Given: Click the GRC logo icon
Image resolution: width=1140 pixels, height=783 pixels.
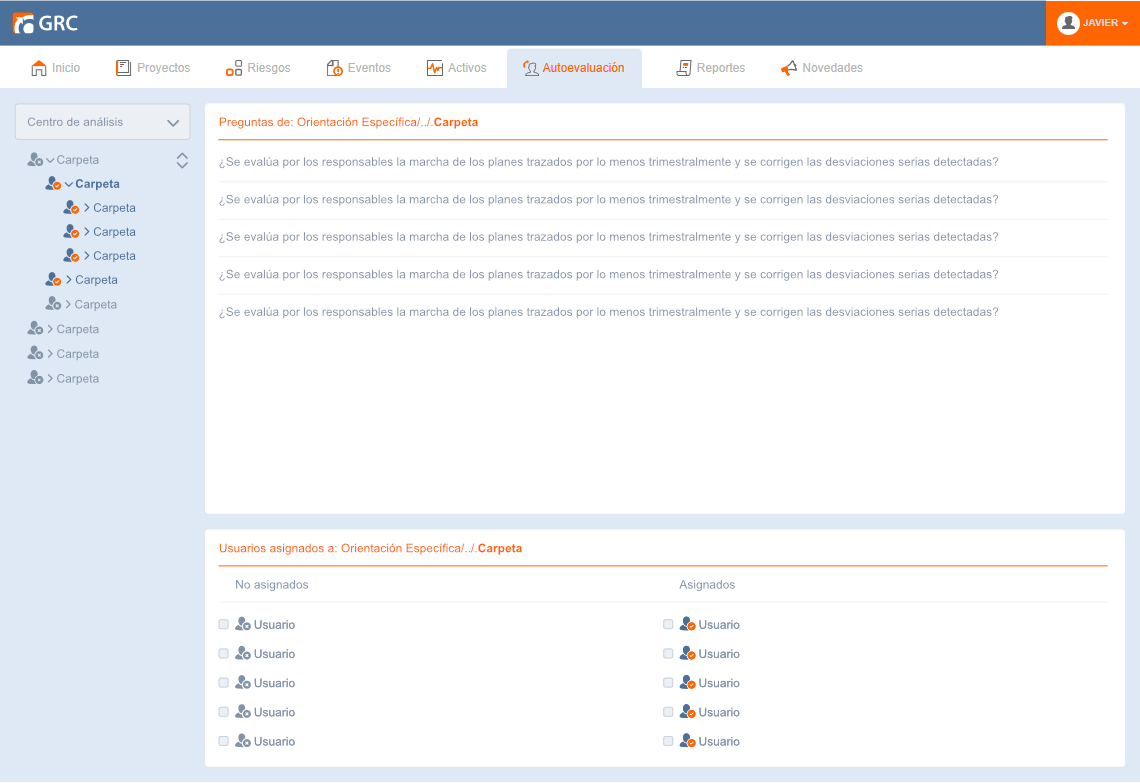Looking at the screenshot, I should pyautogui.click(x=23, y=23).
